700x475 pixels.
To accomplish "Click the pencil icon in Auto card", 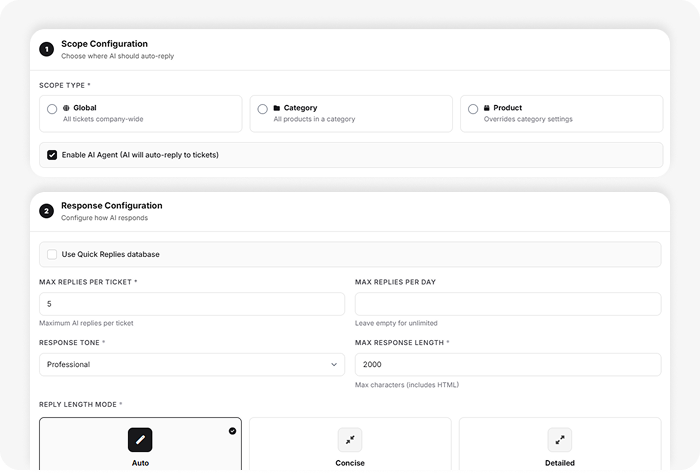I will 140,439.
